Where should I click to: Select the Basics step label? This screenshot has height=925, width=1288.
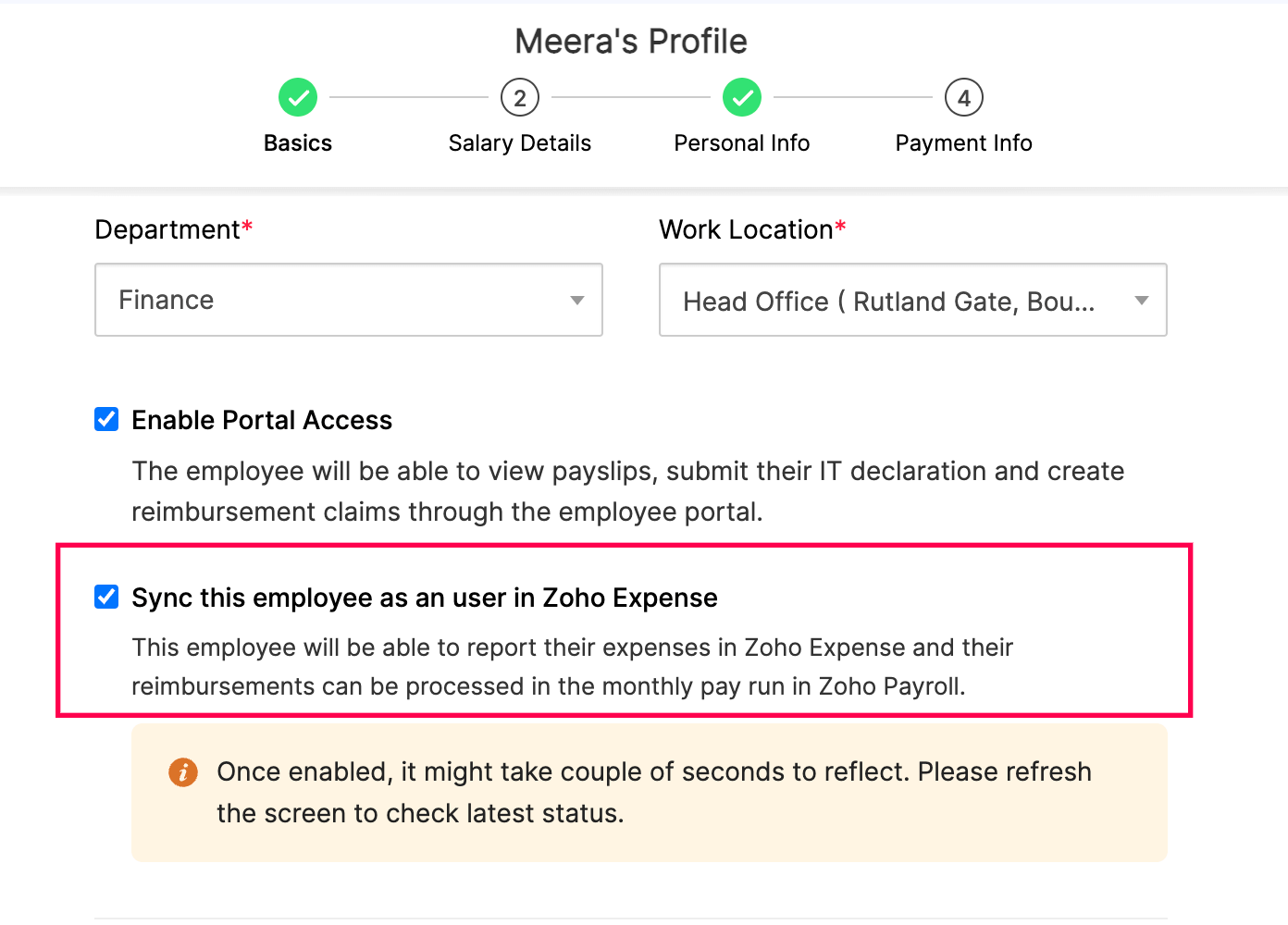297,142
